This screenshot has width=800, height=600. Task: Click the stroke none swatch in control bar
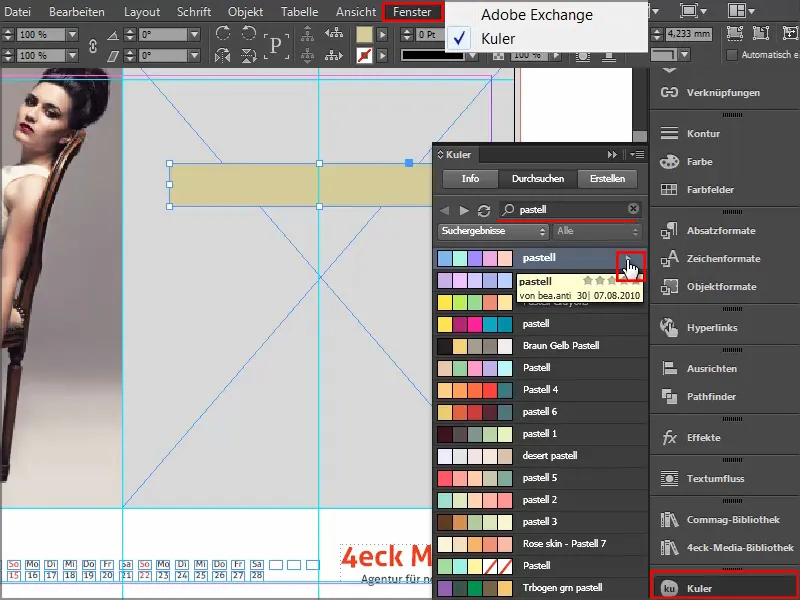tap(364, 55)
